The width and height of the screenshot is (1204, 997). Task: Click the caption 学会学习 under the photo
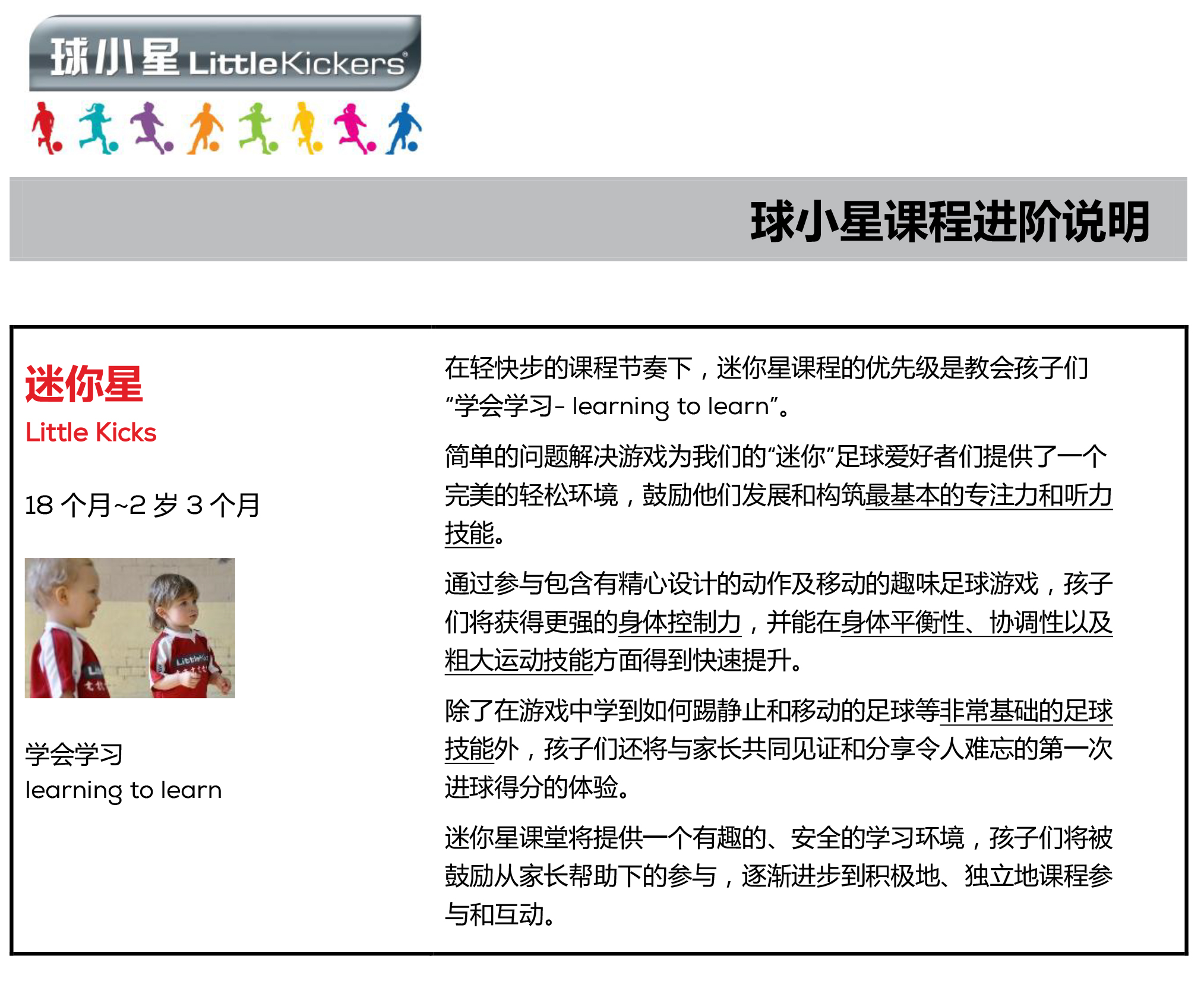pos(74,753)
